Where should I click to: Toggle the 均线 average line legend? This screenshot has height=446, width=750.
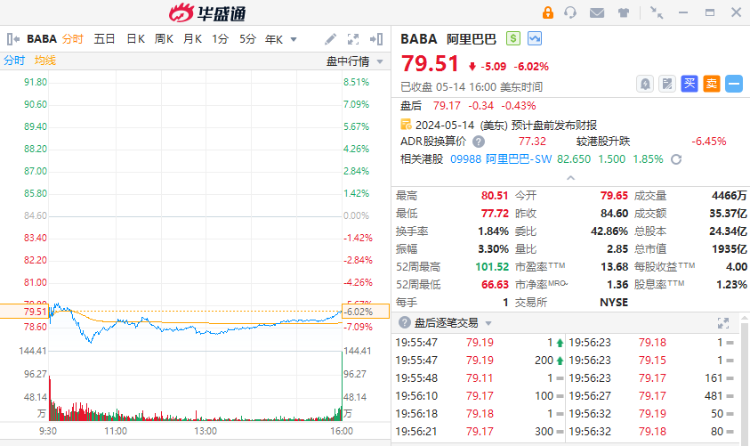(45, 60)
